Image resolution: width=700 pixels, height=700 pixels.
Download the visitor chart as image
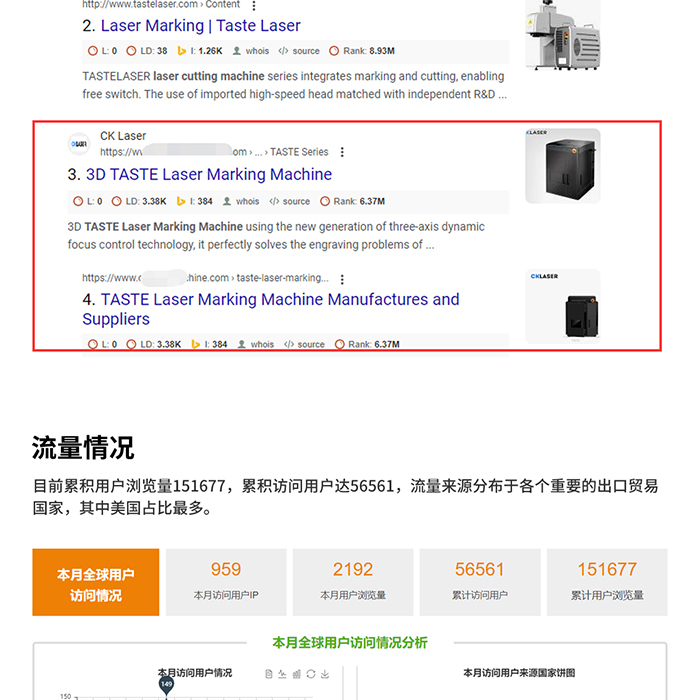tap(325, 674)
